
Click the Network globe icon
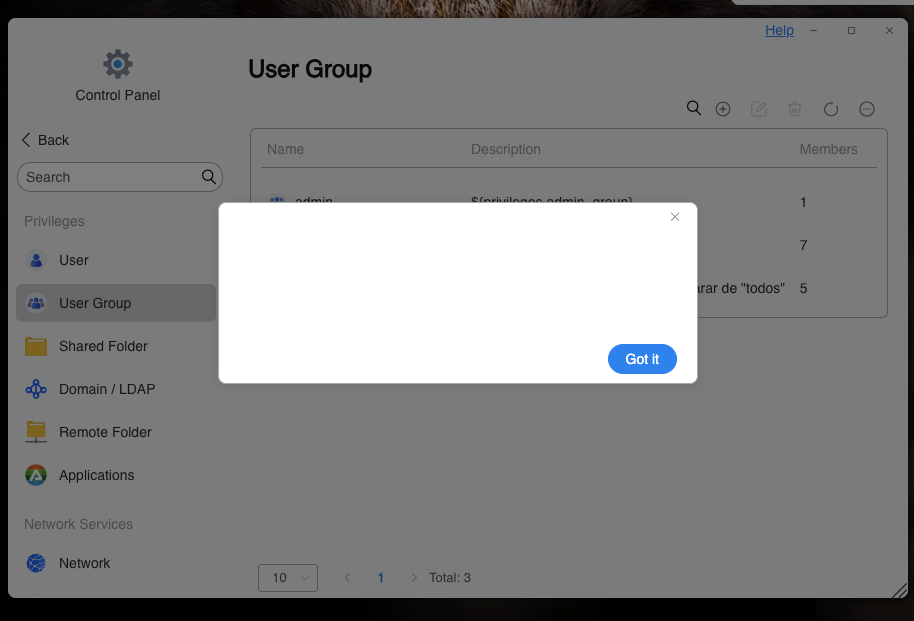click(36, 563)
